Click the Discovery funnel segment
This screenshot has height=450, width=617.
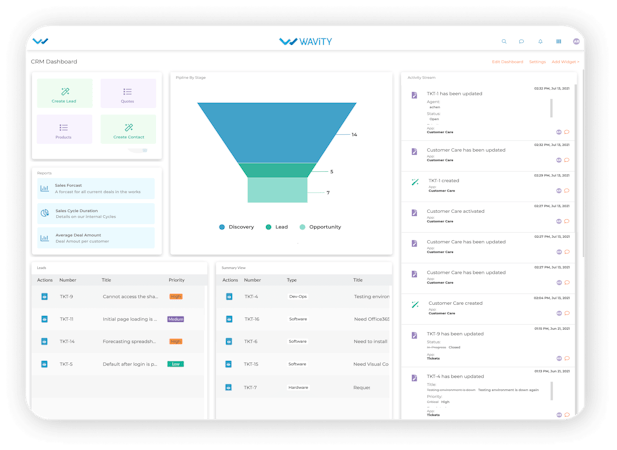tap(277, 132)
